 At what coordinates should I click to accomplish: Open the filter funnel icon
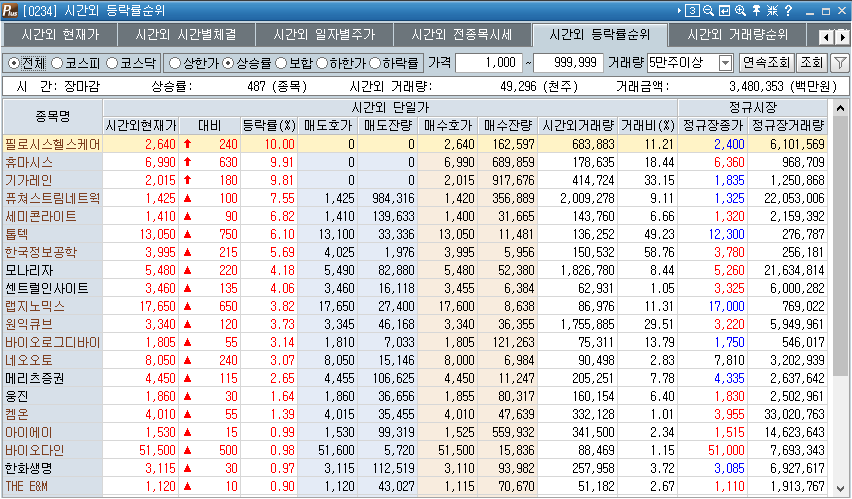point(840,63)
